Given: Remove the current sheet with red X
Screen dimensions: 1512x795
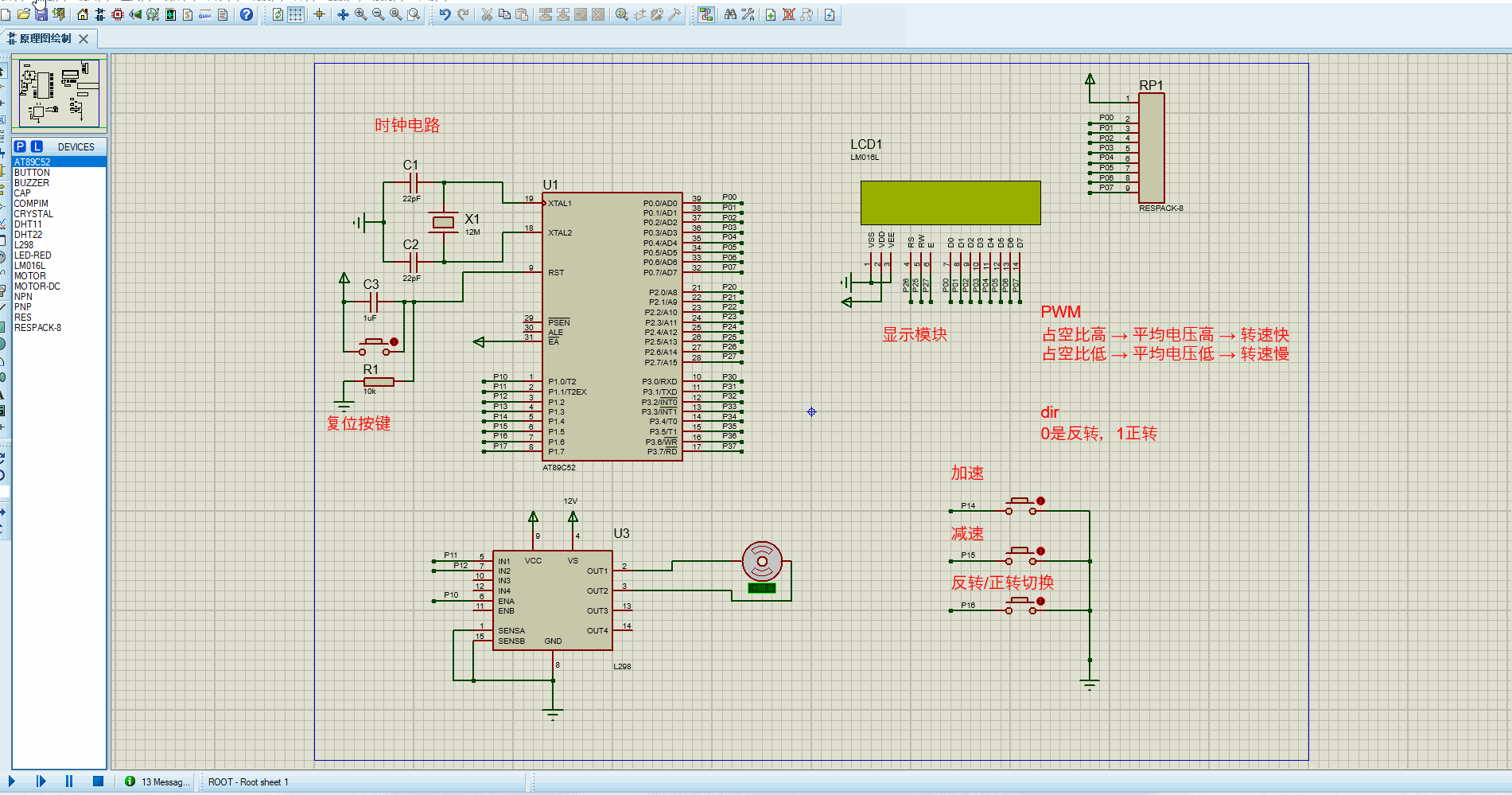Looking at the screenshot, I should click(788, 14).
